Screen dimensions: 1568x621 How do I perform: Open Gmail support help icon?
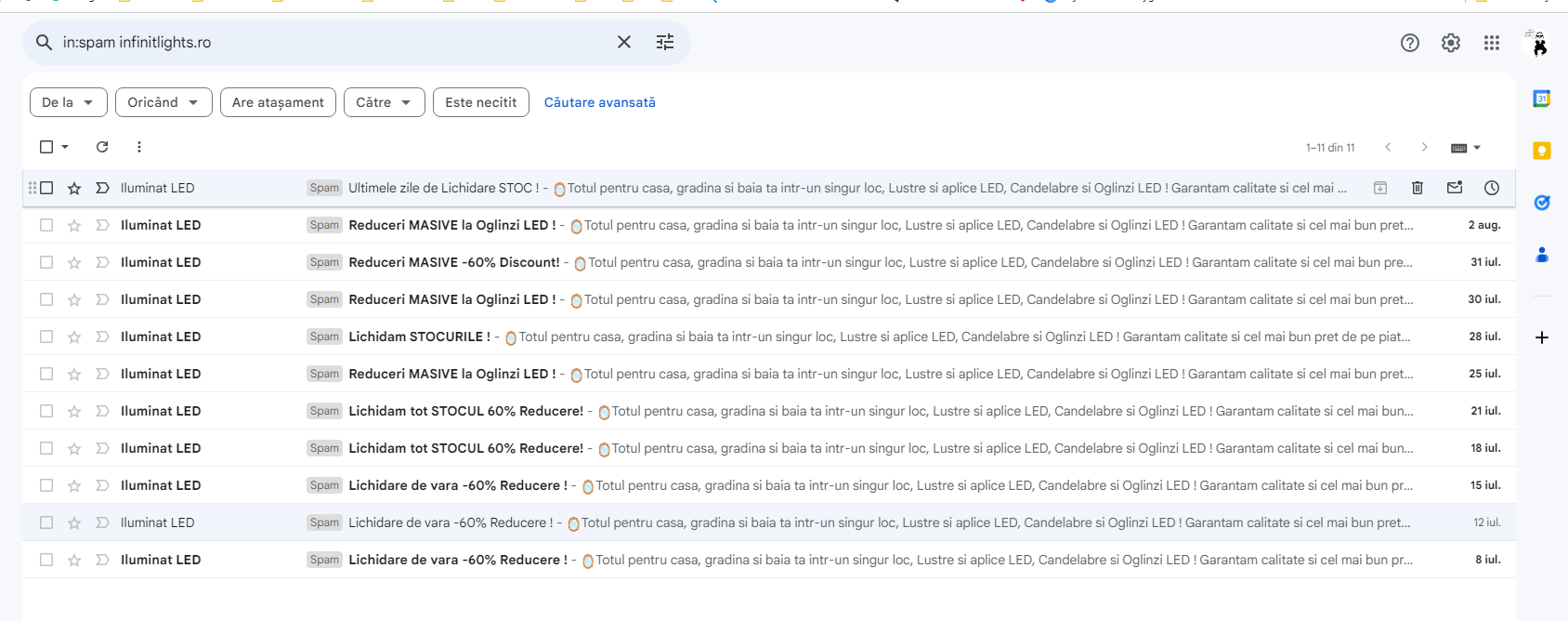[1409, 43]
